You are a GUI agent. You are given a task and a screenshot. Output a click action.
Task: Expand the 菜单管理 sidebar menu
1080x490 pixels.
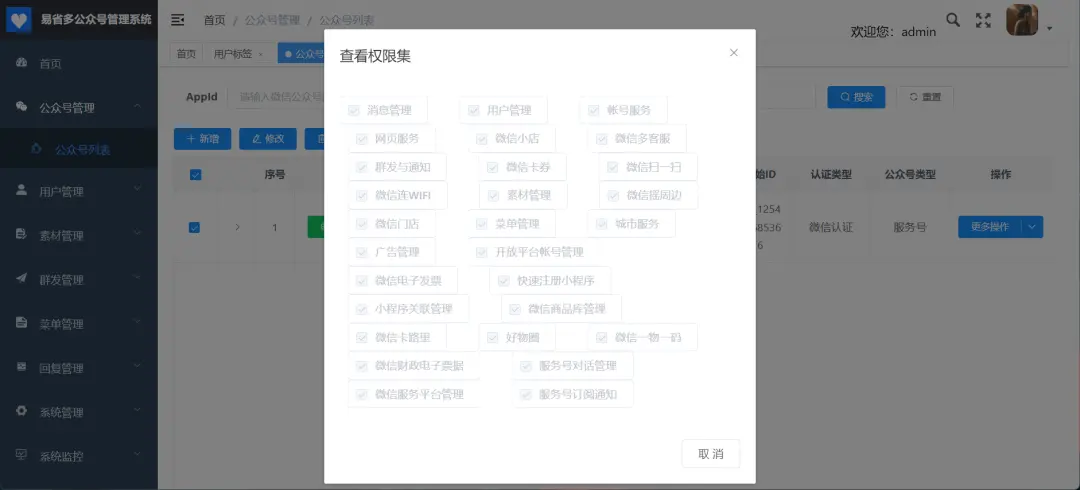click(x=79, y=323)
